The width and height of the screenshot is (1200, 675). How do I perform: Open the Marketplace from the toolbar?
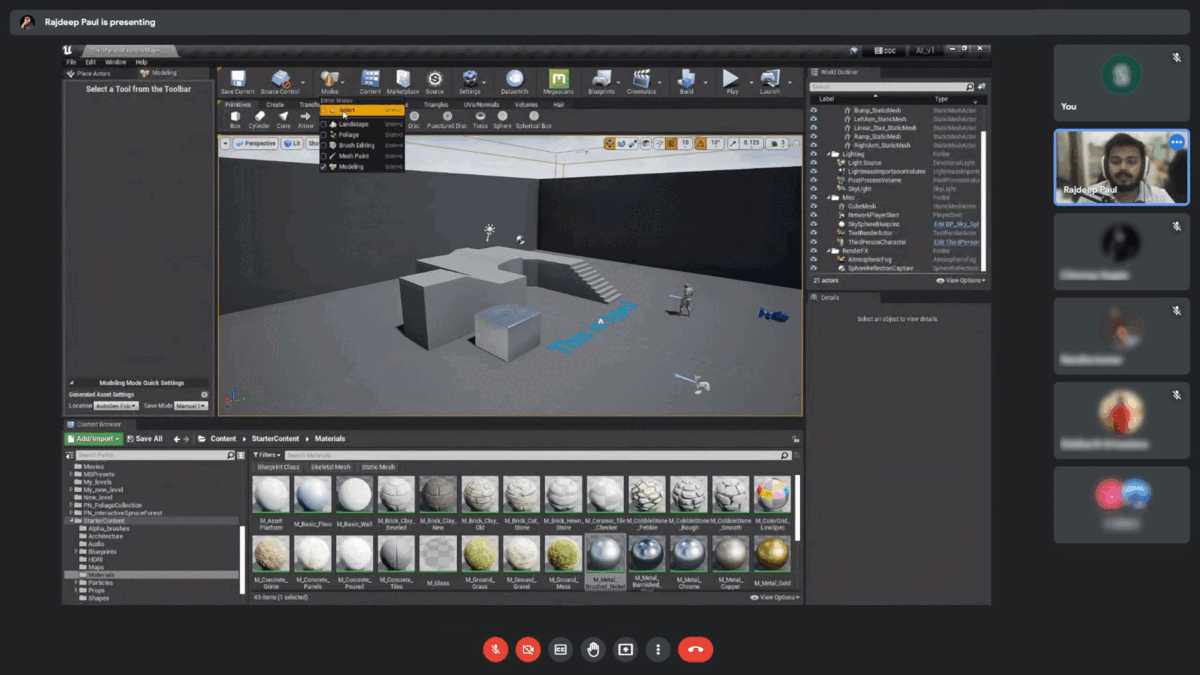coord(402,80)
